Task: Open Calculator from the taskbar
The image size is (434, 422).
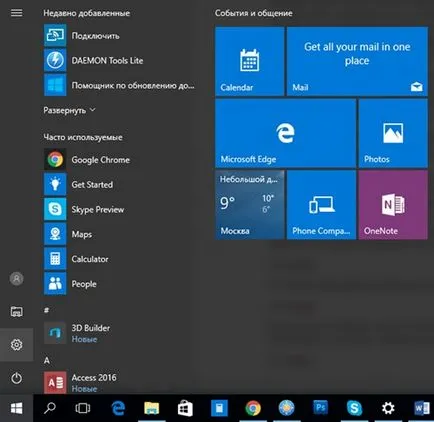Action: click(219, 408)
